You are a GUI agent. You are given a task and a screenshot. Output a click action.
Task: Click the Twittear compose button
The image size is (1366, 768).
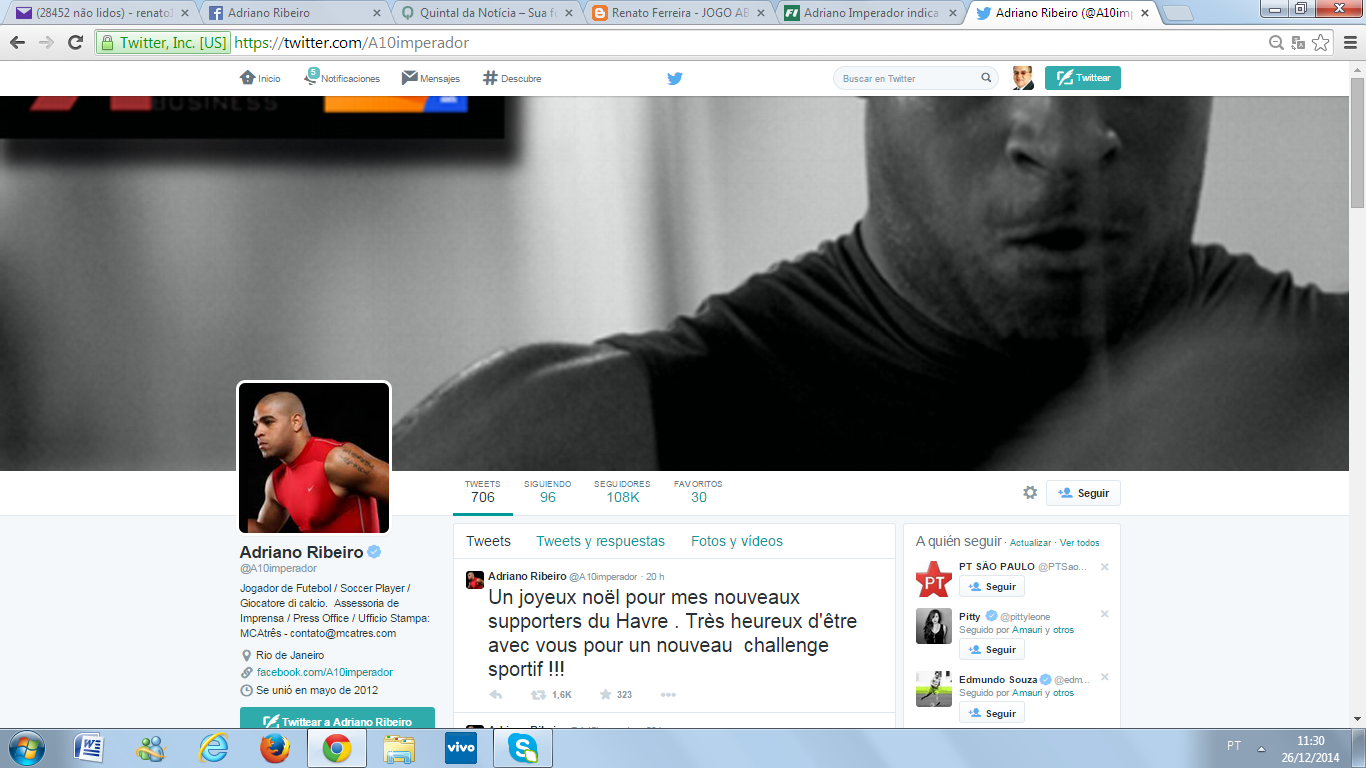(1083, 78)
